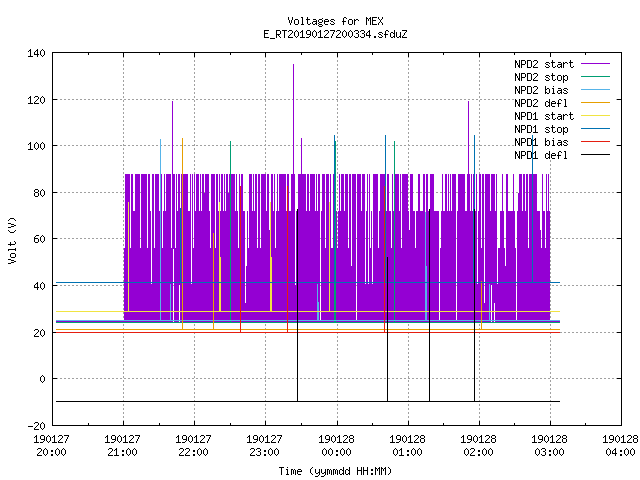Click the 190128 00:00 x-axis tick label
Viewport: 640px width, 480px height.
pos(336,446)
